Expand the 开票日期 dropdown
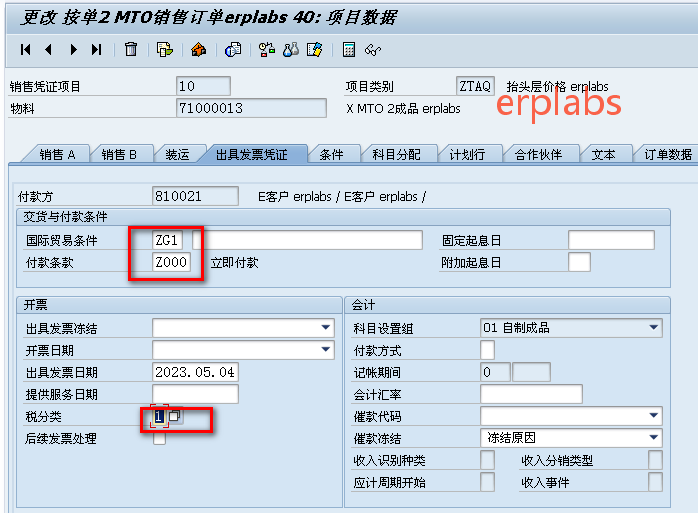The image size is (698, 513). coord(326,350)
